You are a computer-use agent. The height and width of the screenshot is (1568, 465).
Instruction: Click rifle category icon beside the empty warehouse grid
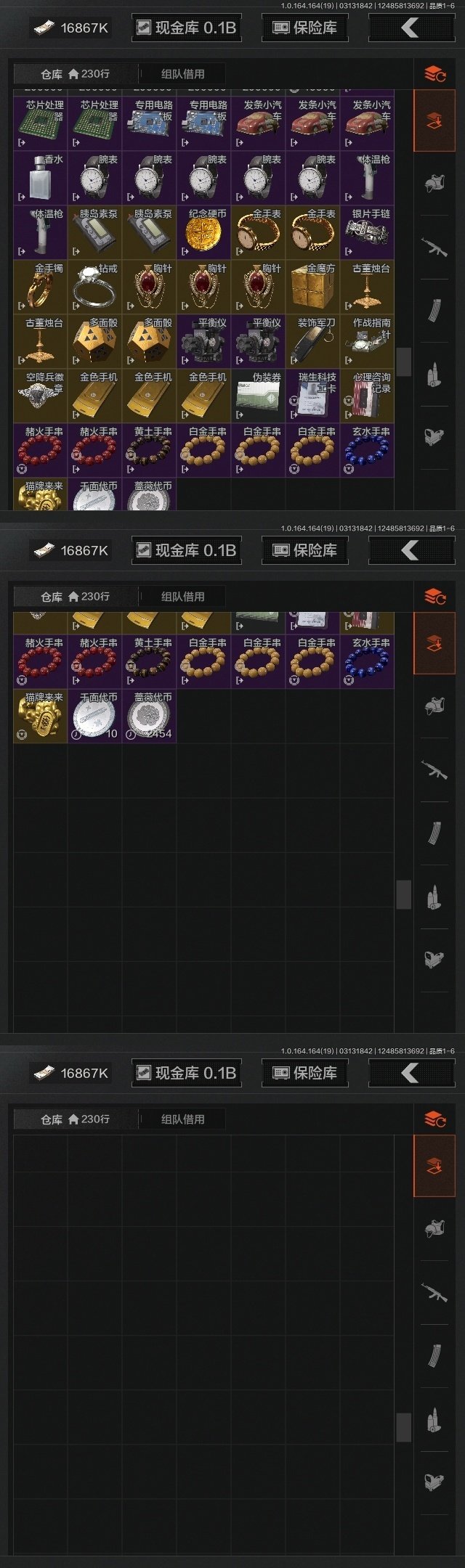[434, 1292]
